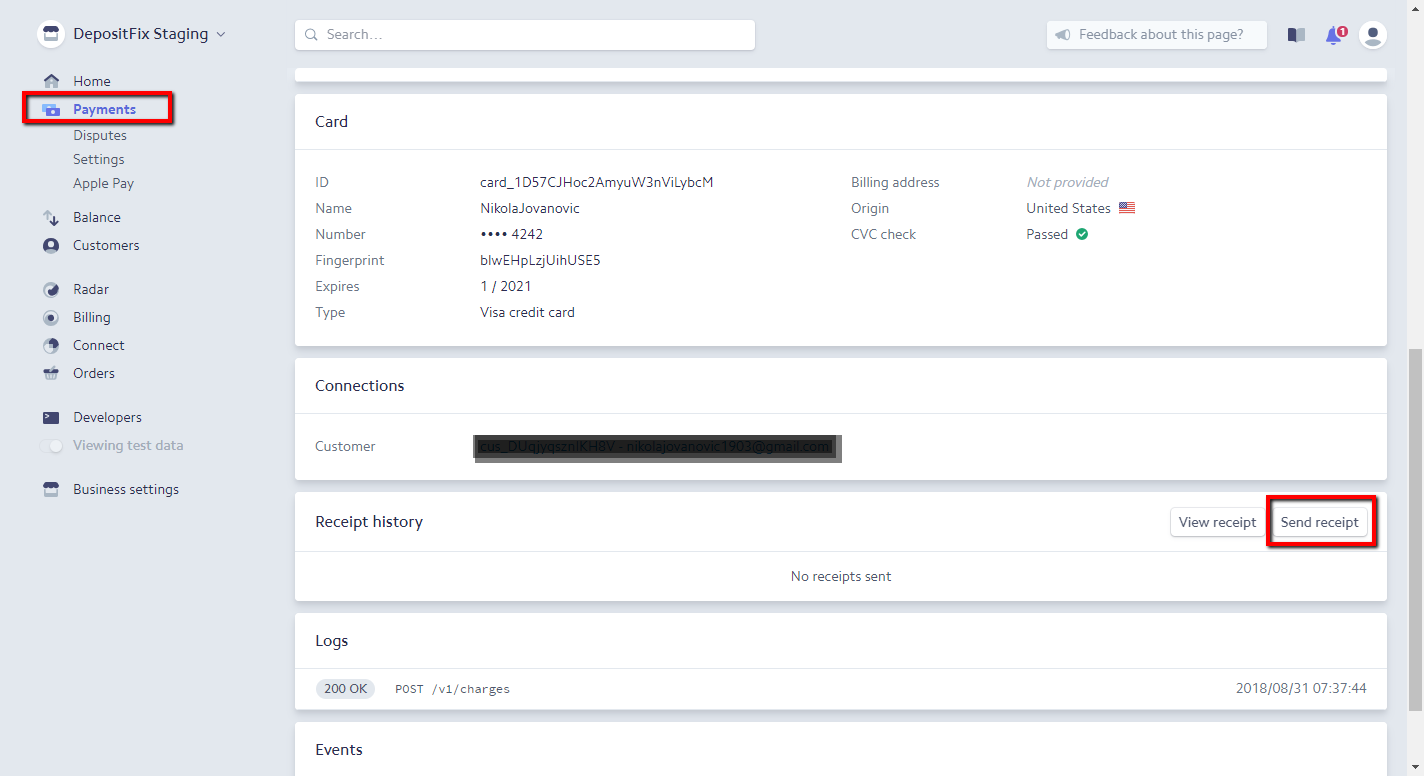Open Business settings
1424x776 pixels.
point(126,489)
